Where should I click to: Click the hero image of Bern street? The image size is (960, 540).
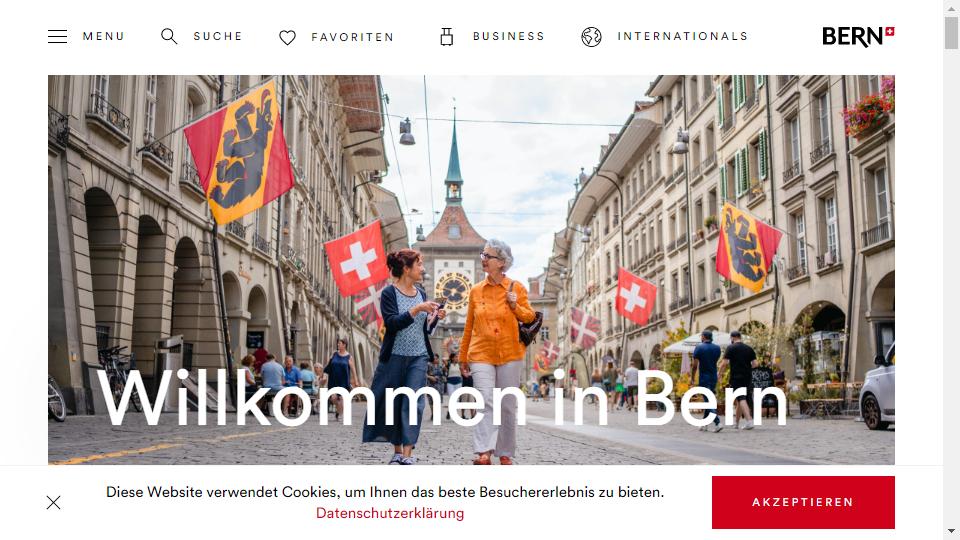point(471,269)
